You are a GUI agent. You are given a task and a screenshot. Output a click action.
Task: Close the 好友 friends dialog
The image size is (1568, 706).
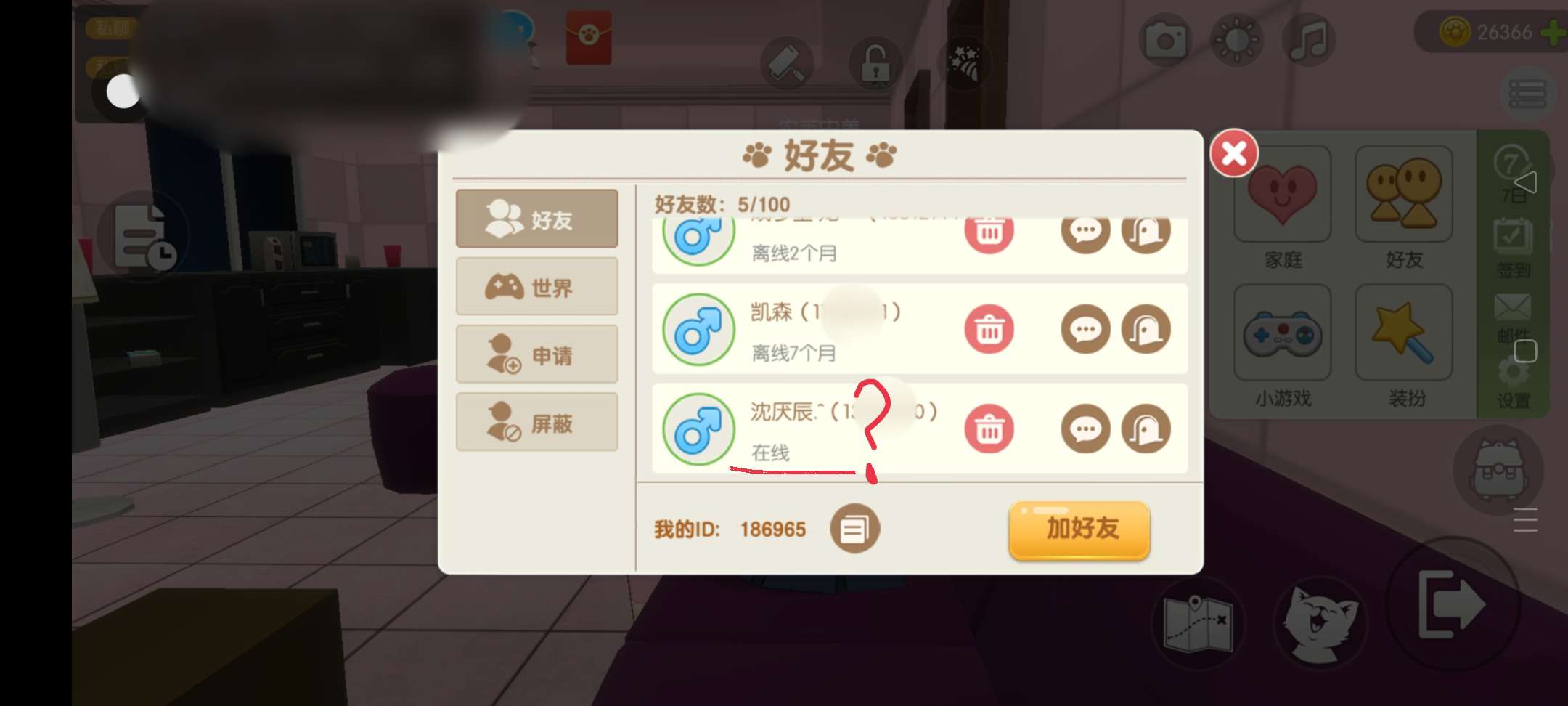[1233, 153]
